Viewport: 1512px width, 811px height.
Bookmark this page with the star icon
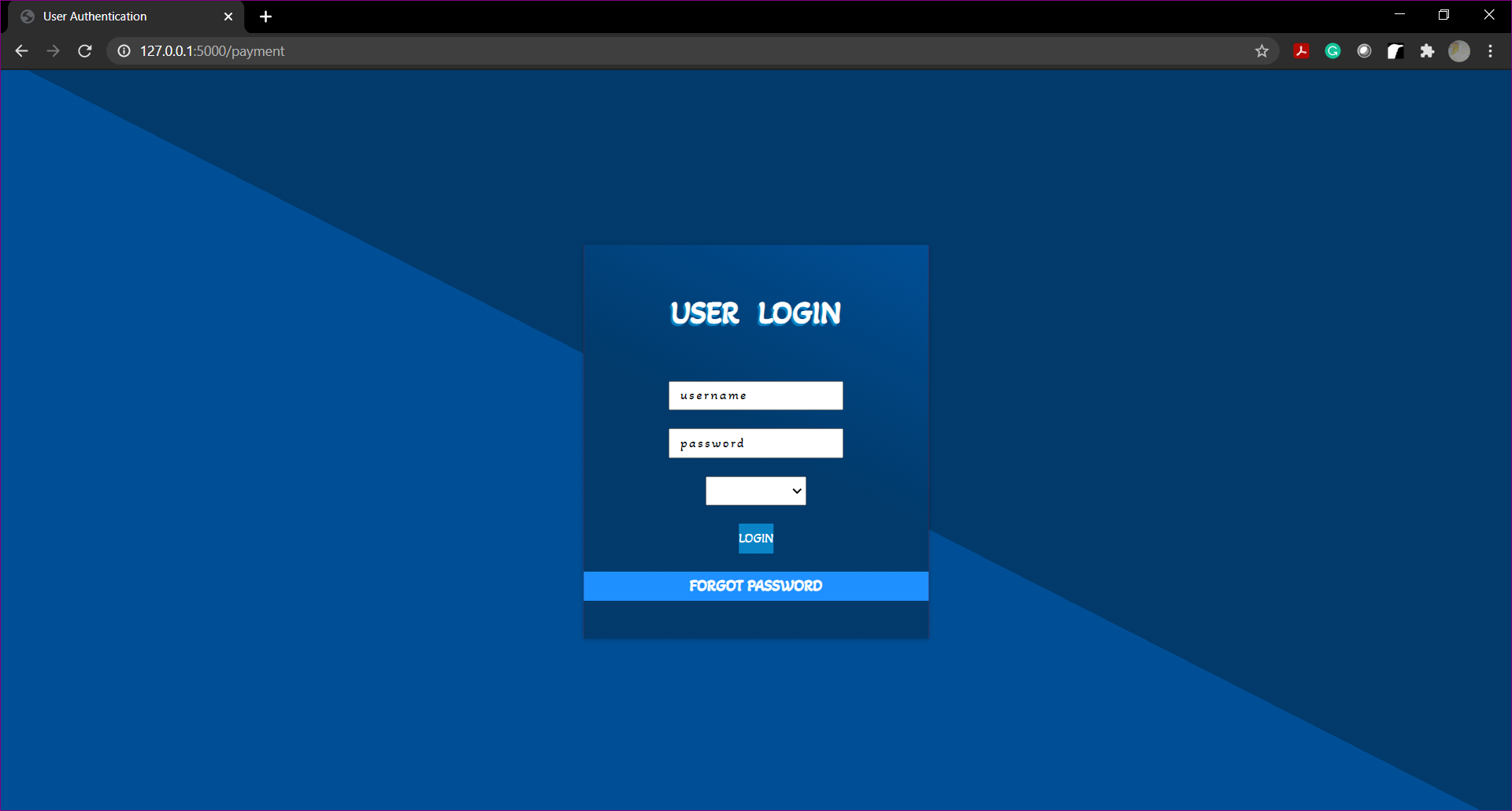[1262, 51]
